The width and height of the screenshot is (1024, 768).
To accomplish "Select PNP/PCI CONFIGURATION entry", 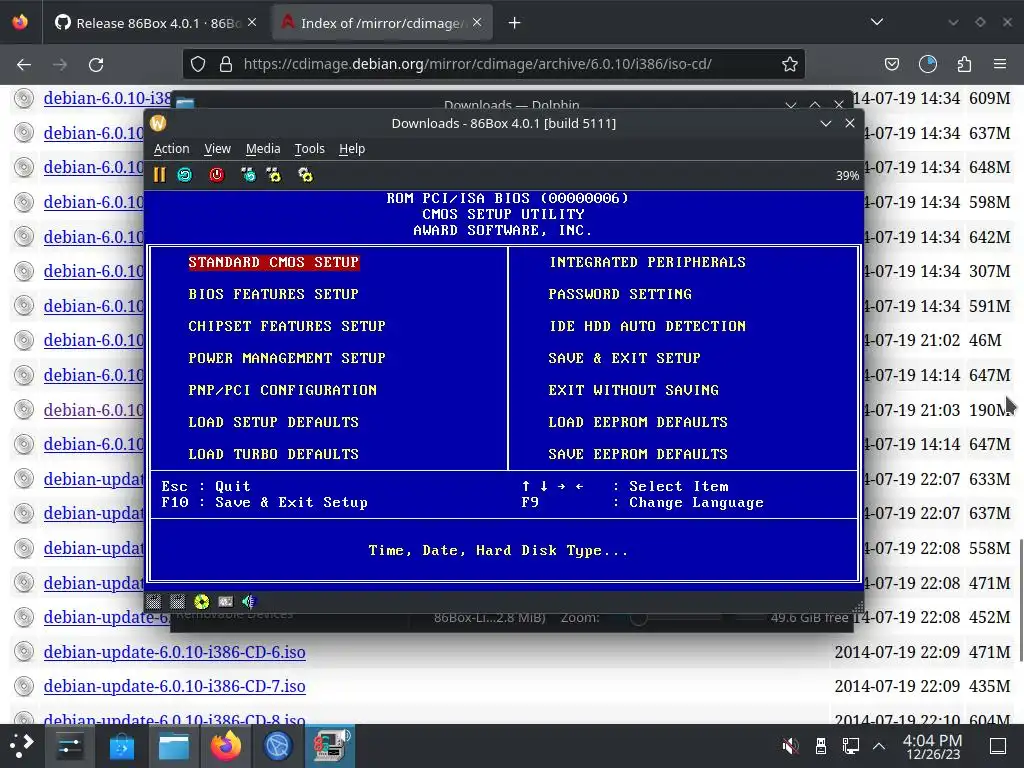I will click(x=282, y=390).
